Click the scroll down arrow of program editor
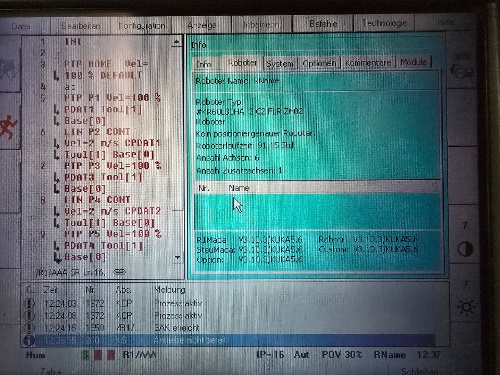This screenshot has width=500, height=375. coord(177,257)
